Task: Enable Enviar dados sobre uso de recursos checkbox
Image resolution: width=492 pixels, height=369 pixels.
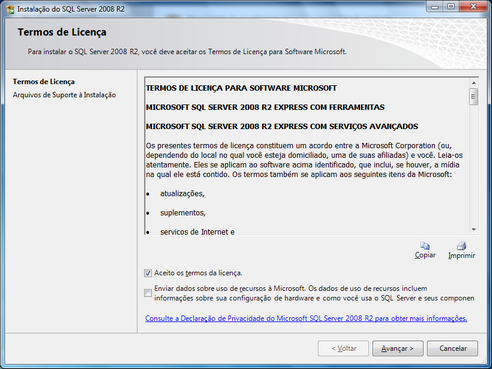Action: click(148, 293)
